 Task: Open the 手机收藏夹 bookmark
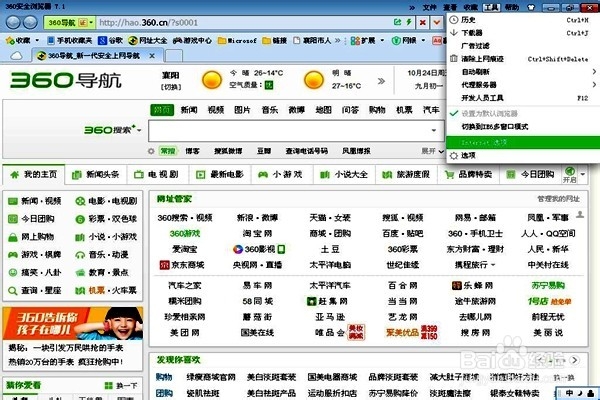(70, 40)
